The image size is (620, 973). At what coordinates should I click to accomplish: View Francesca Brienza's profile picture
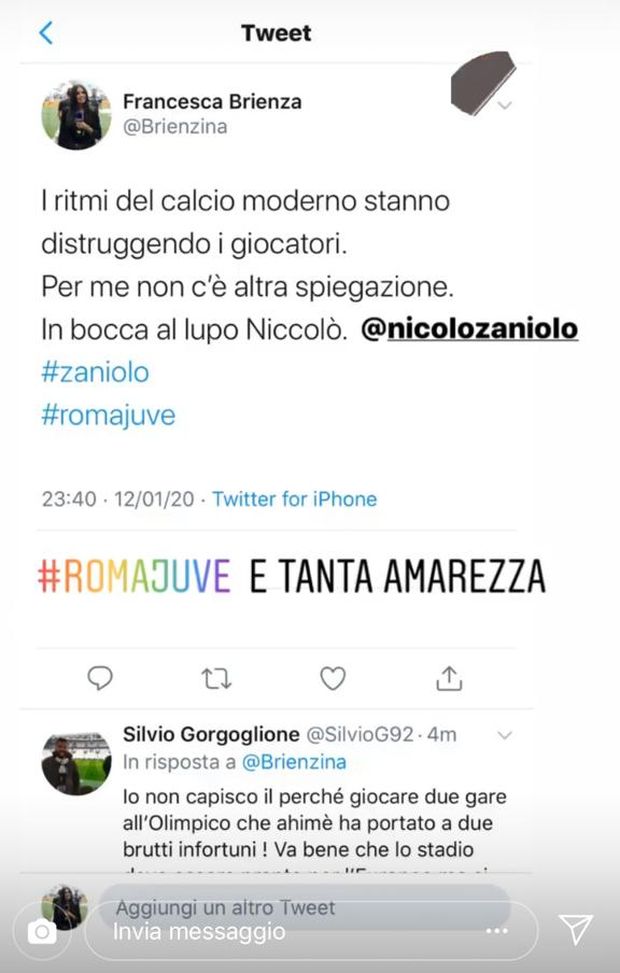click(76, 115)
